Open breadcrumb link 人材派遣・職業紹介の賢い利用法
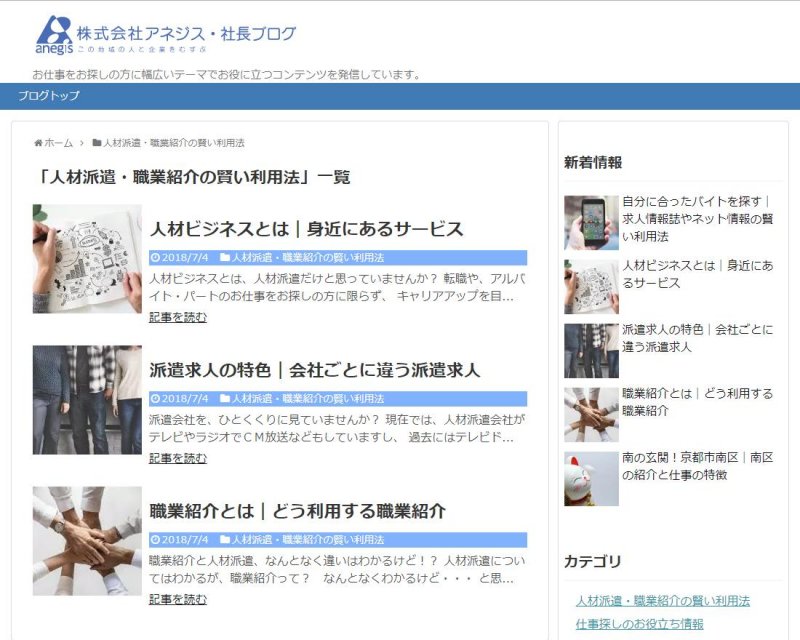800x640 pixels. pos(173,143)
